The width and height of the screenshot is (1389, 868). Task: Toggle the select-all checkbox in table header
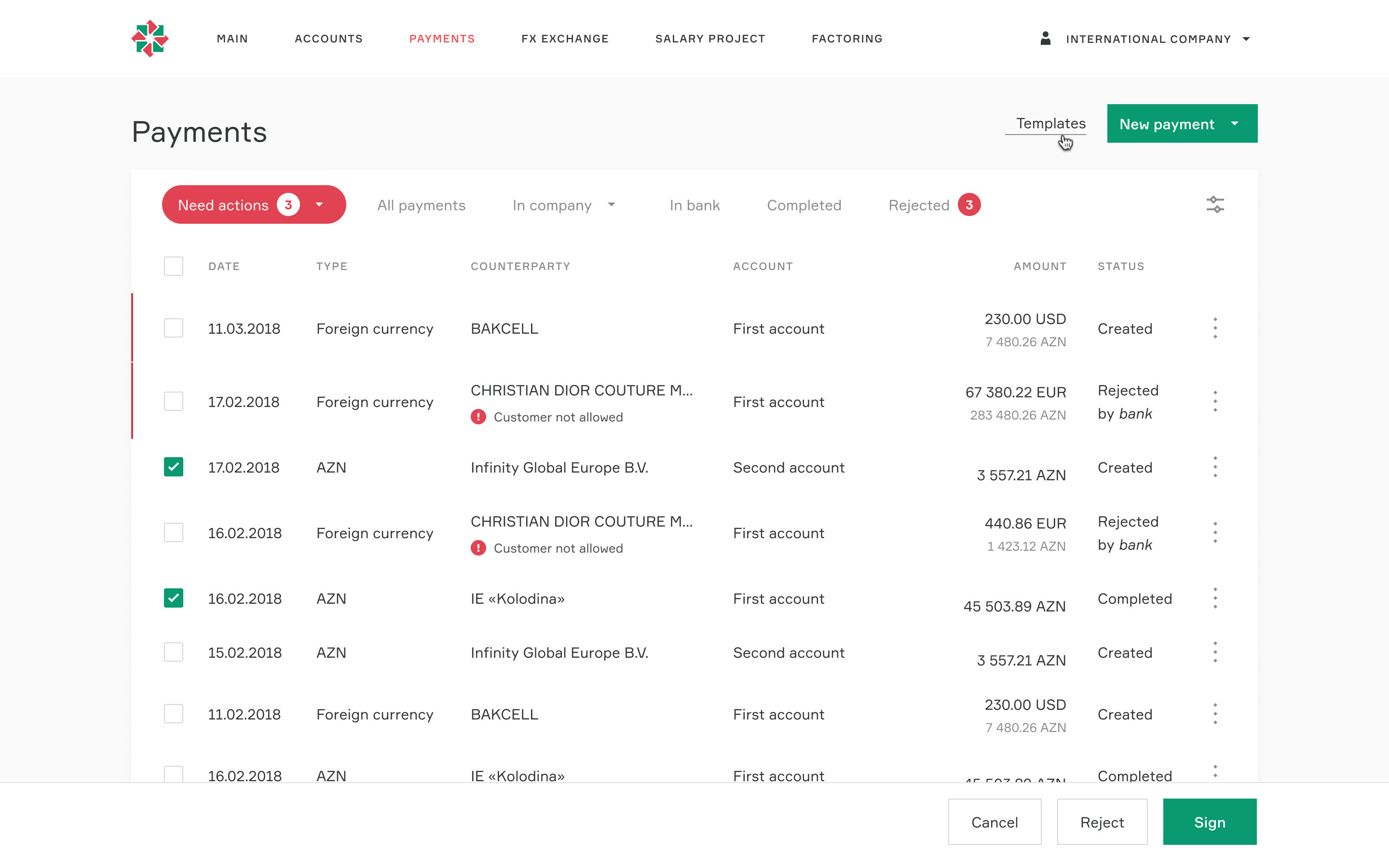point(173,266)
